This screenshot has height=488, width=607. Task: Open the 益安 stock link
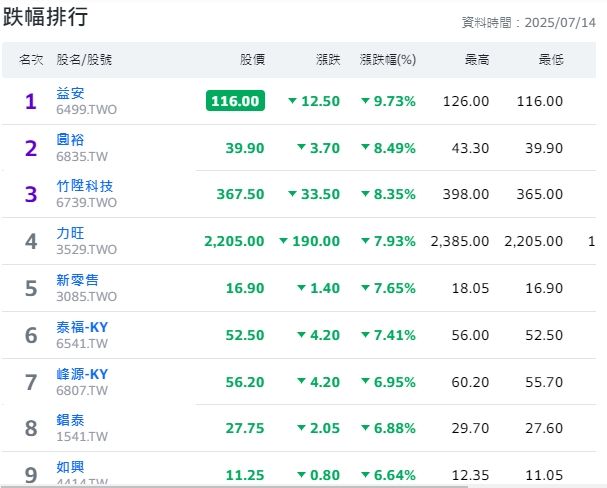[x=70, y=93]
